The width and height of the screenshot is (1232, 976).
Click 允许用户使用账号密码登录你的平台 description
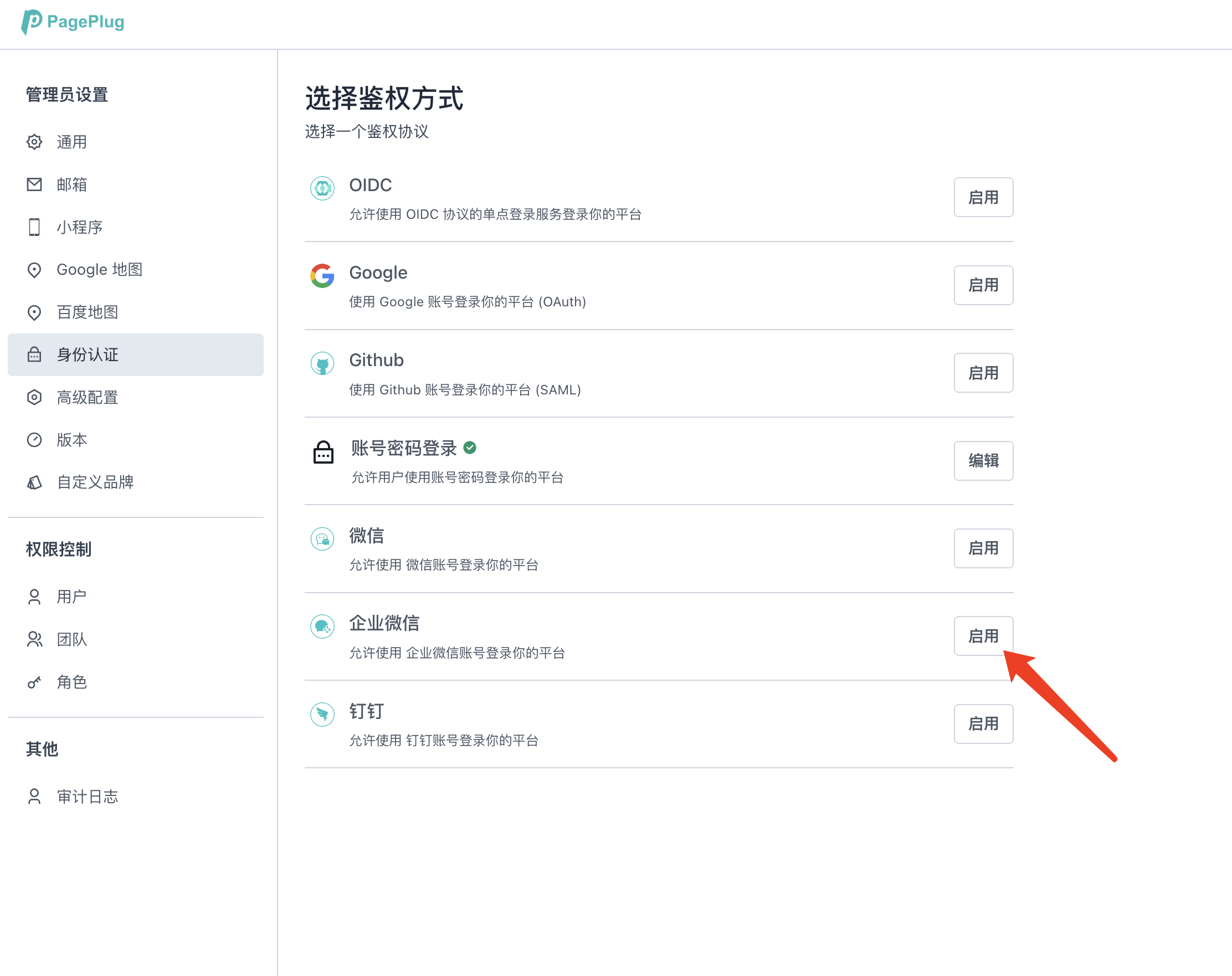[457, 477]
